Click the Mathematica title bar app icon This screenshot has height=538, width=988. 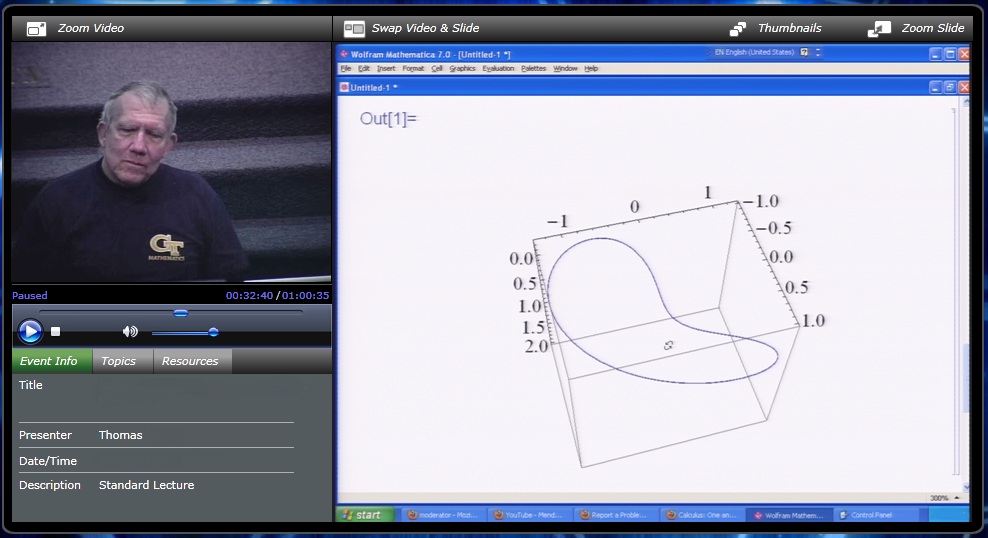coord(344,54)
